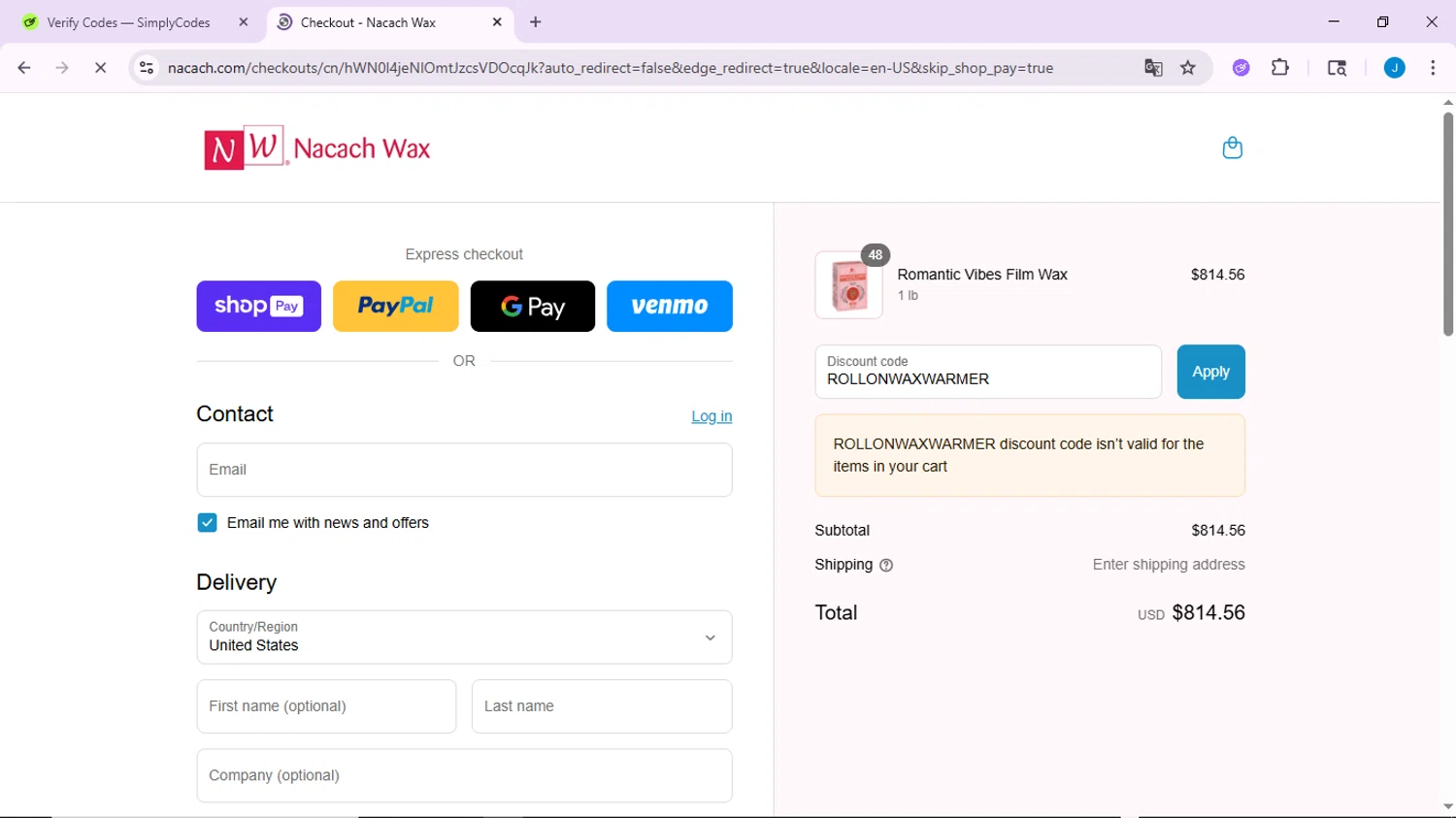Expand the Country/Region dropdown

point(464,638)
